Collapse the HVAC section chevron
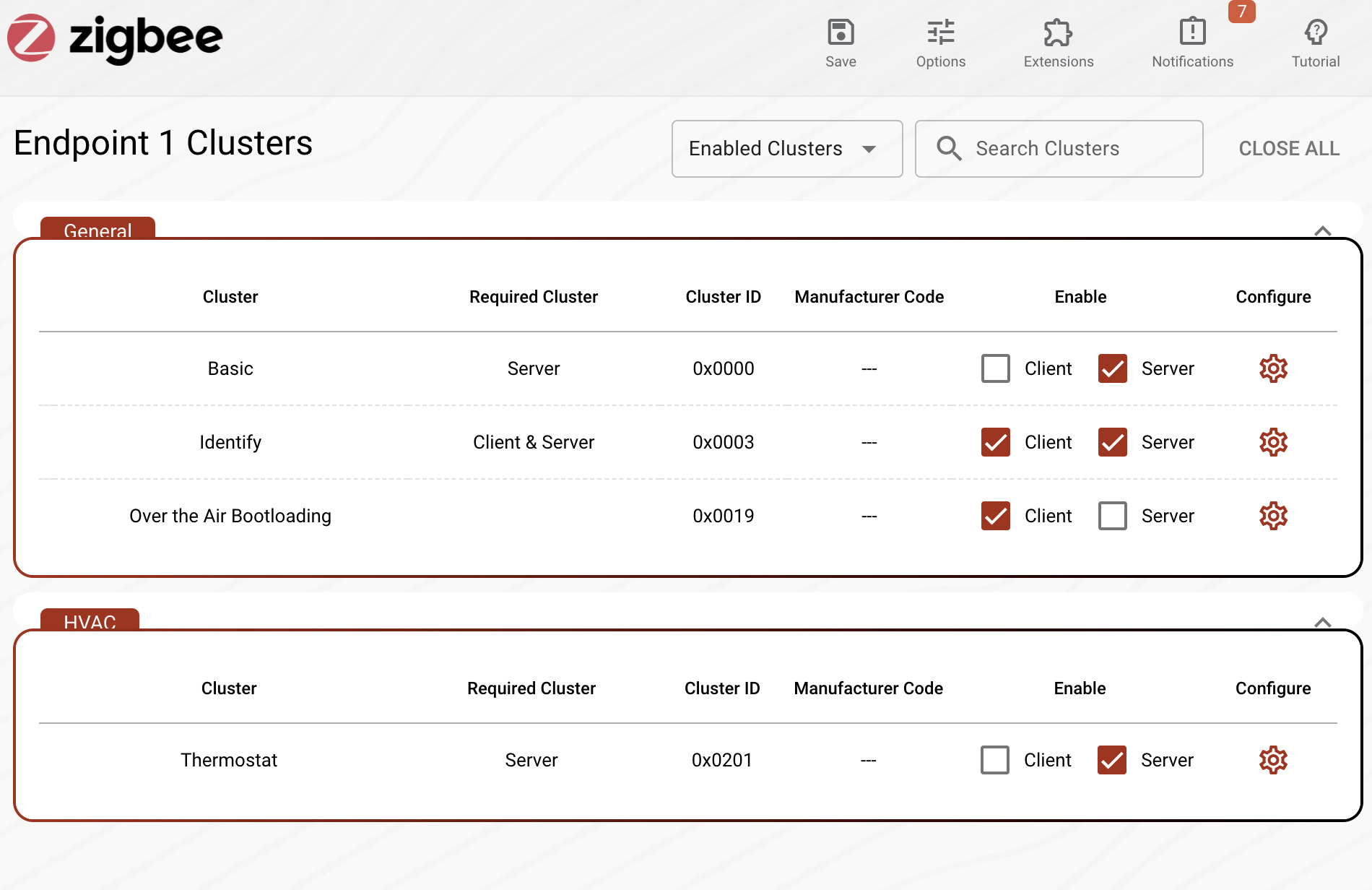The image size is (1372, 890). click(1322, 623)
